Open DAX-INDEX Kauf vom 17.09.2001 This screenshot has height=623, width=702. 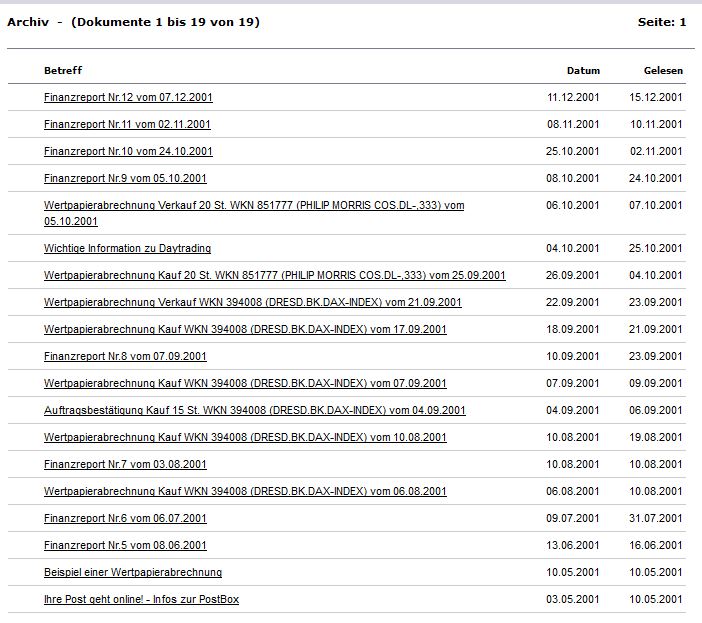(x=245, y=329)
